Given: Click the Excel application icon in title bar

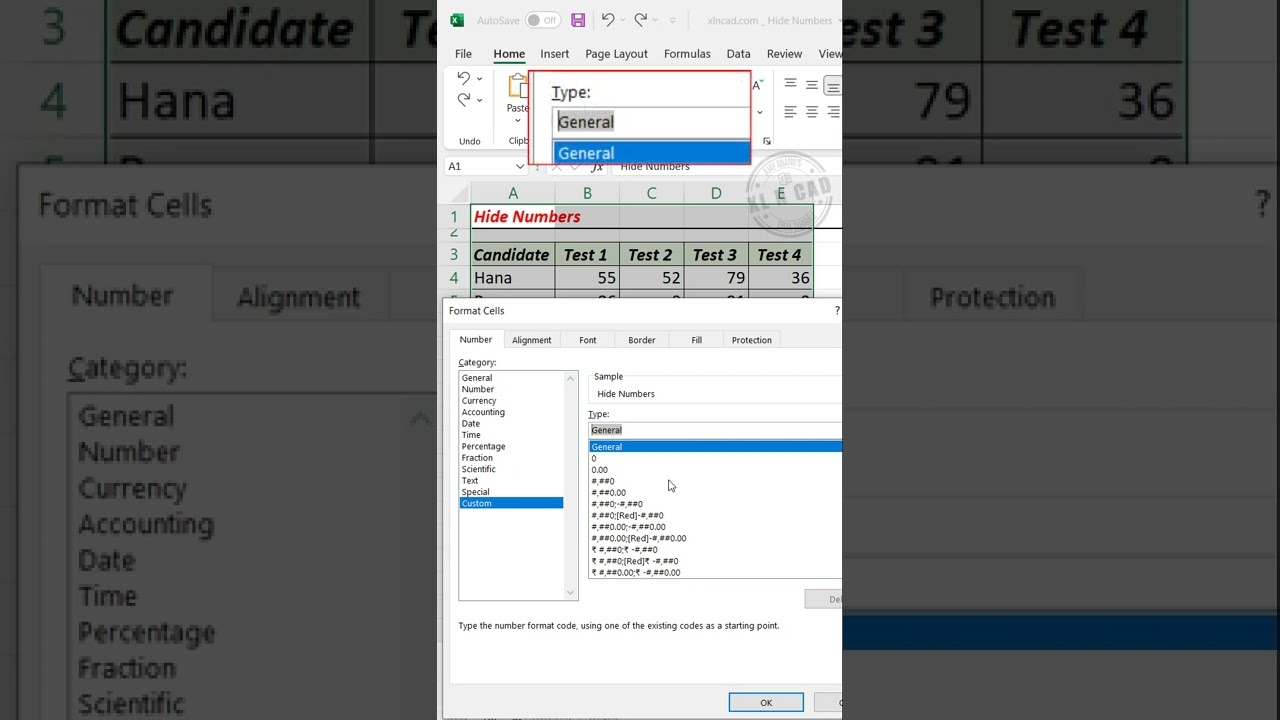Looking at the screenshot, I should point(457,20).
